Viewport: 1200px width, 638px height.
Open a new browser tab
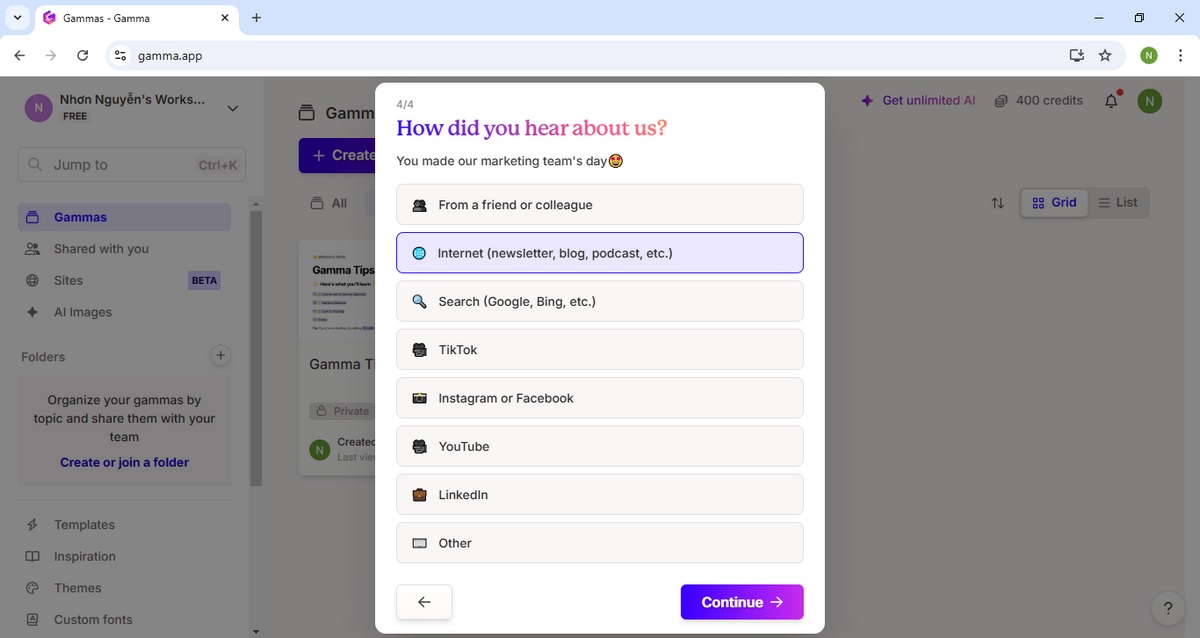(x=256, y=18)
